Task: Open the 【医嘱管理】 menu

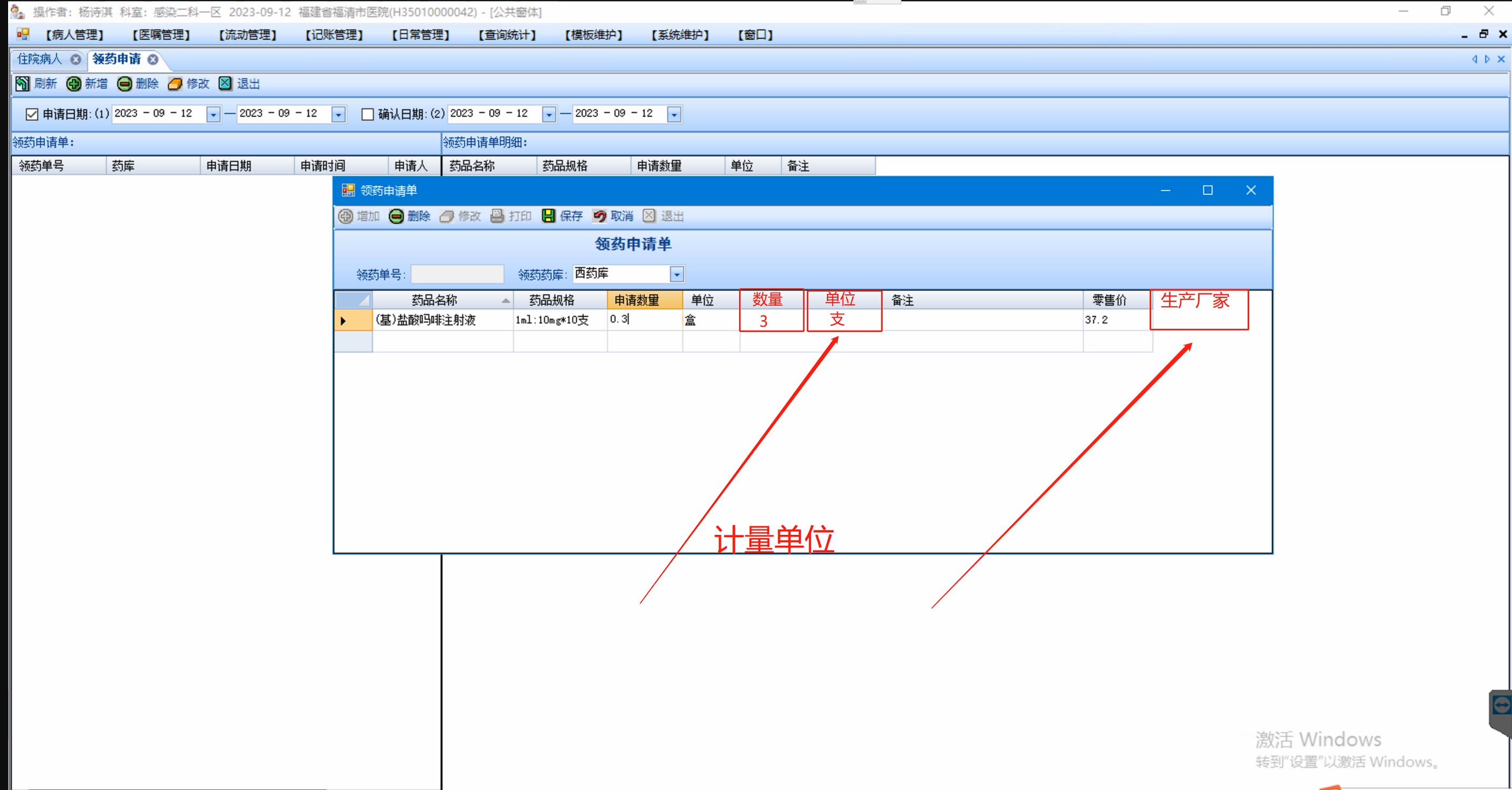Action: click(162, 35)
